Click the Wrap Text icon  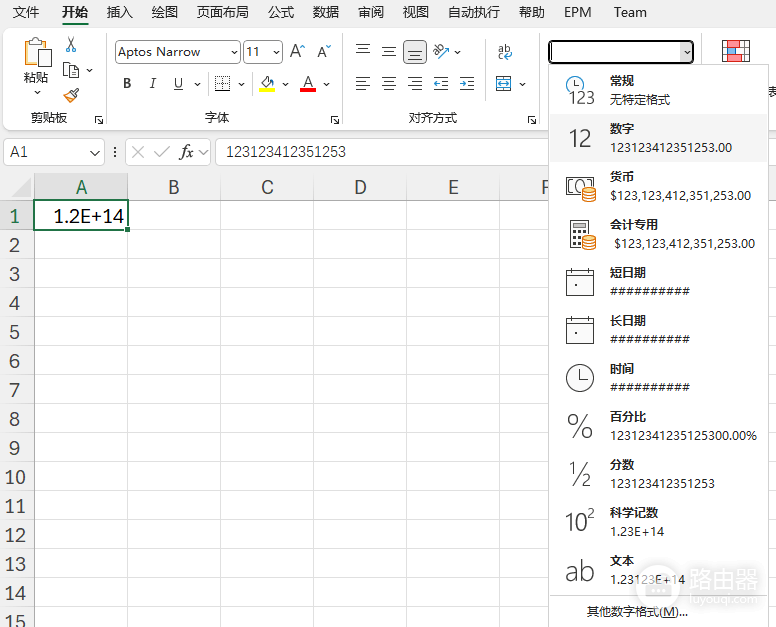coord(504,51)
